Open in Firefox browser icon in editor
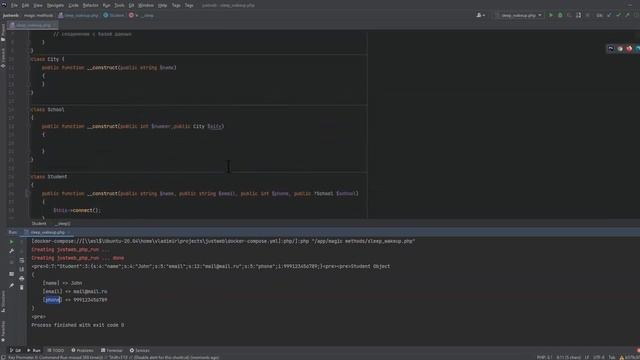Screen dimensions: 640x360 point(629,49)
